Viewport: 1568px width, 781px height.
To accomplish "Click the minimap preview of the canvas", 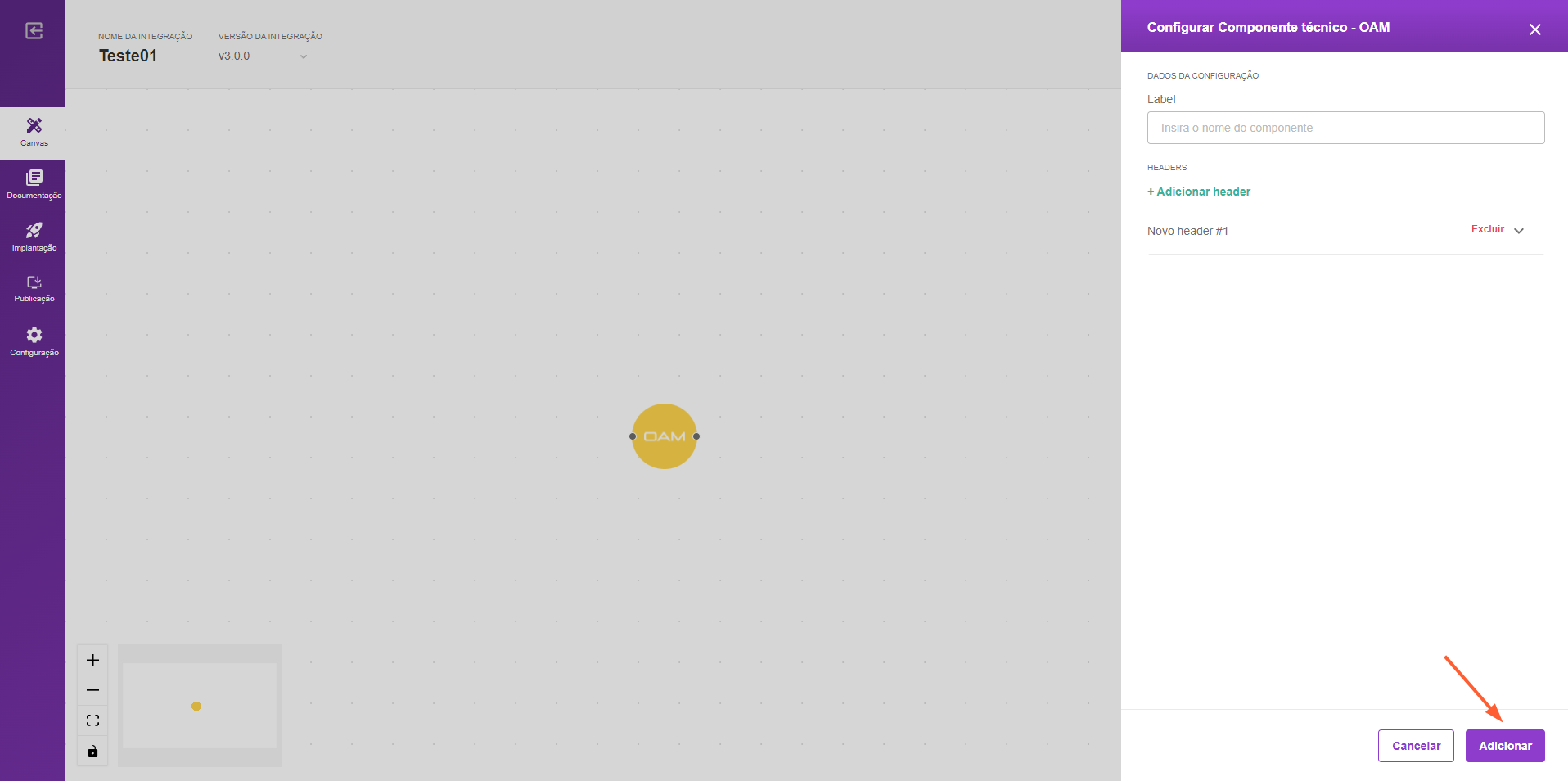I will point(200,706).
